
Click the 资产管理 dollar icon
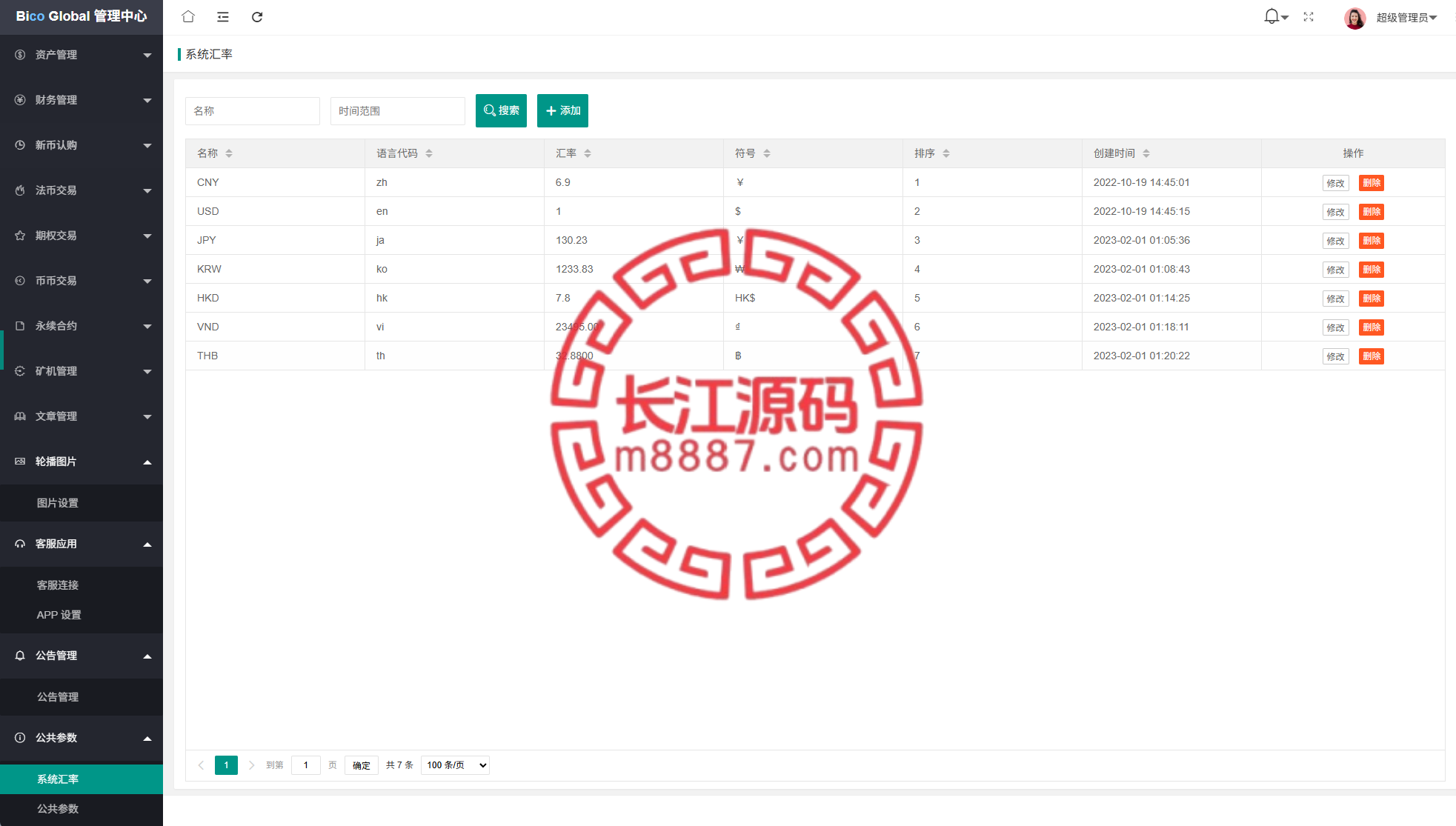coord(20,55)
